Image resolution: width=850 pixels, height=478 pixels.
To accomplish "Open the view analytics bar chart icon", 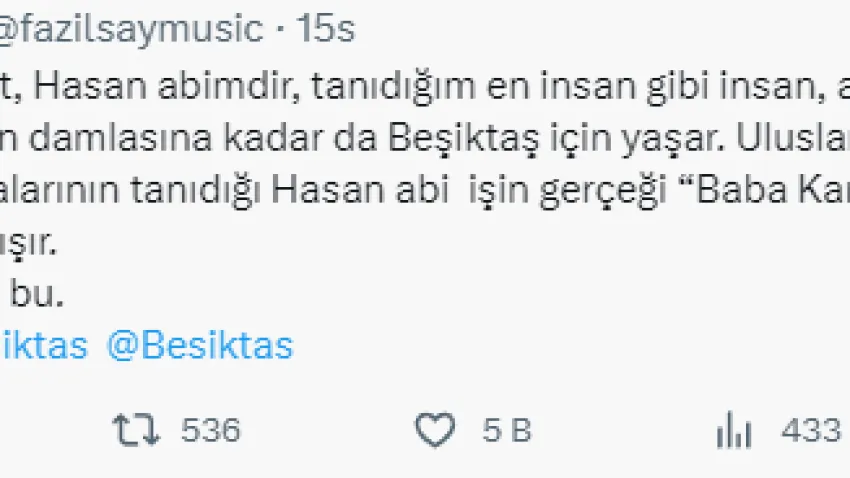I will pyautogui.click(x=735, y=430).
